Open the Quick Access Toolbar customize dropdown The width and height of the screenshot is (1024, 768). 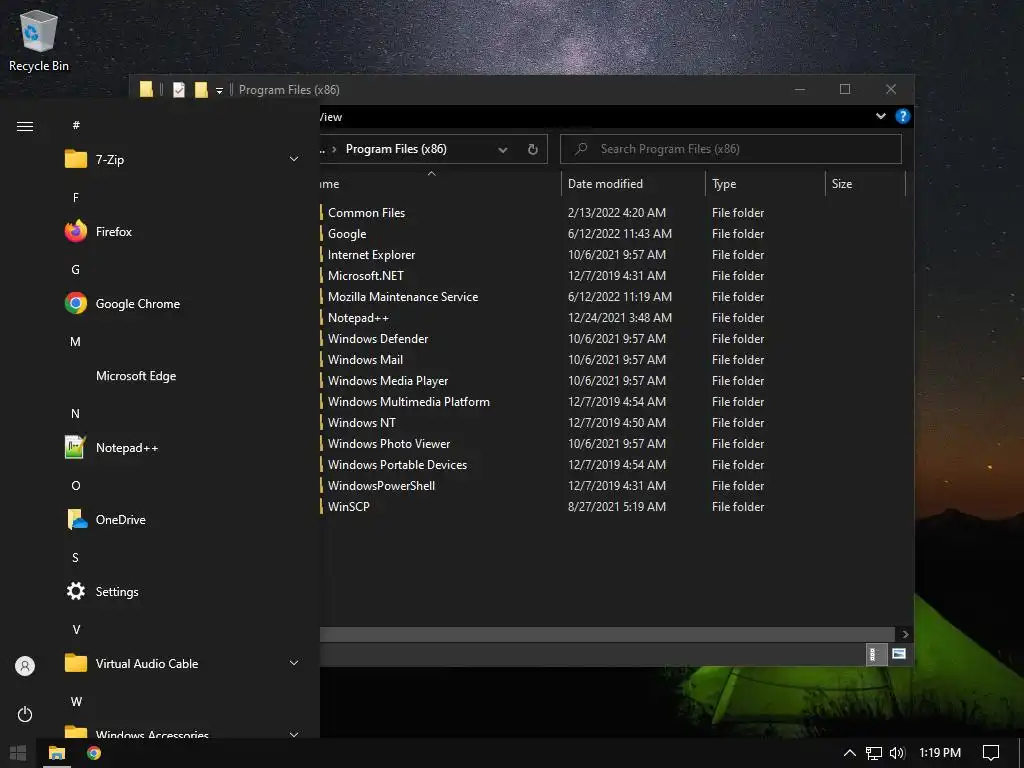point(219,91)
